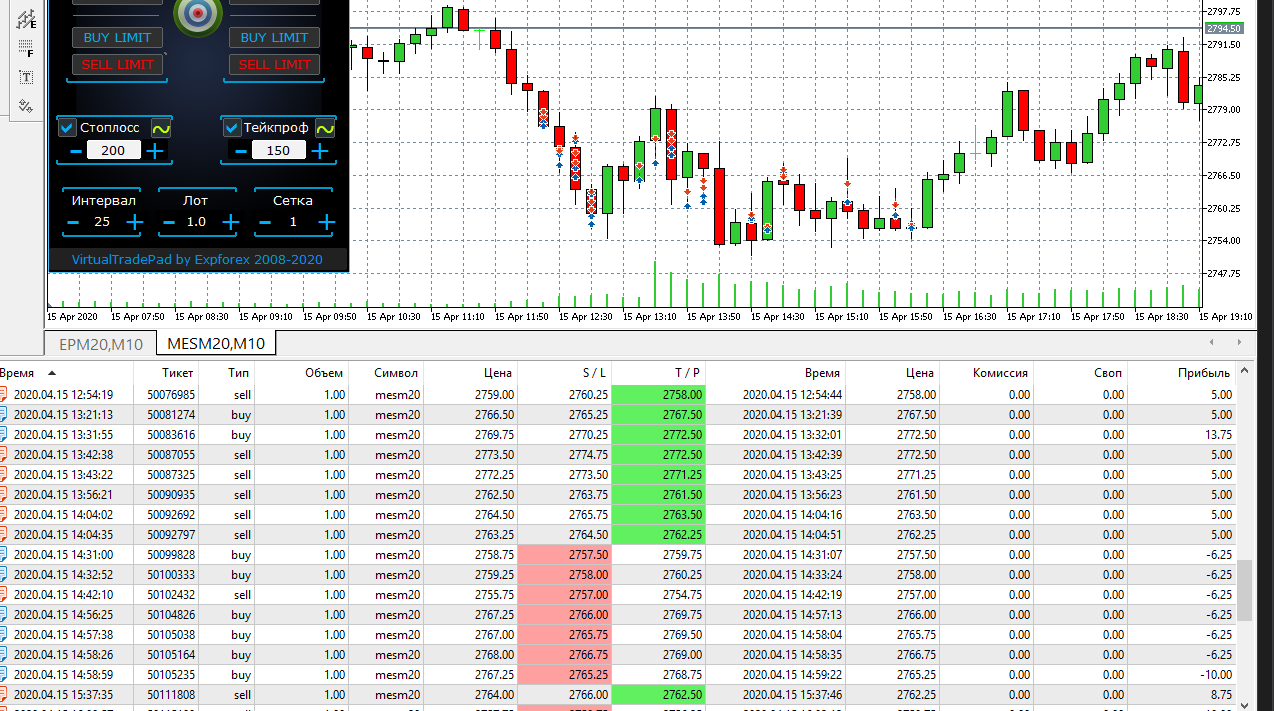
Task: Click the round target icon on trade pad
Action: [x=197, y=14]
